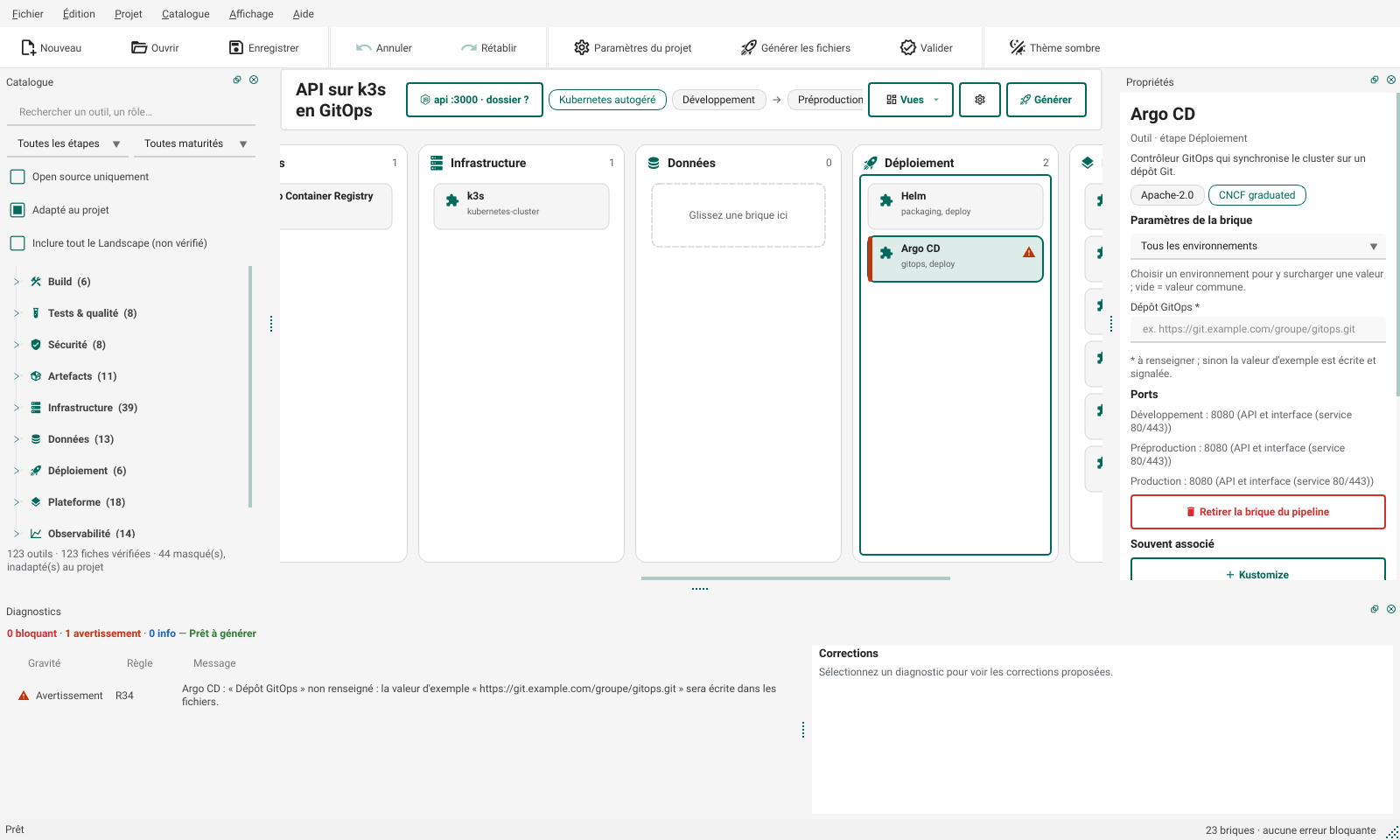Click the Déploiement column rocket icon

(x=871, y=163)
